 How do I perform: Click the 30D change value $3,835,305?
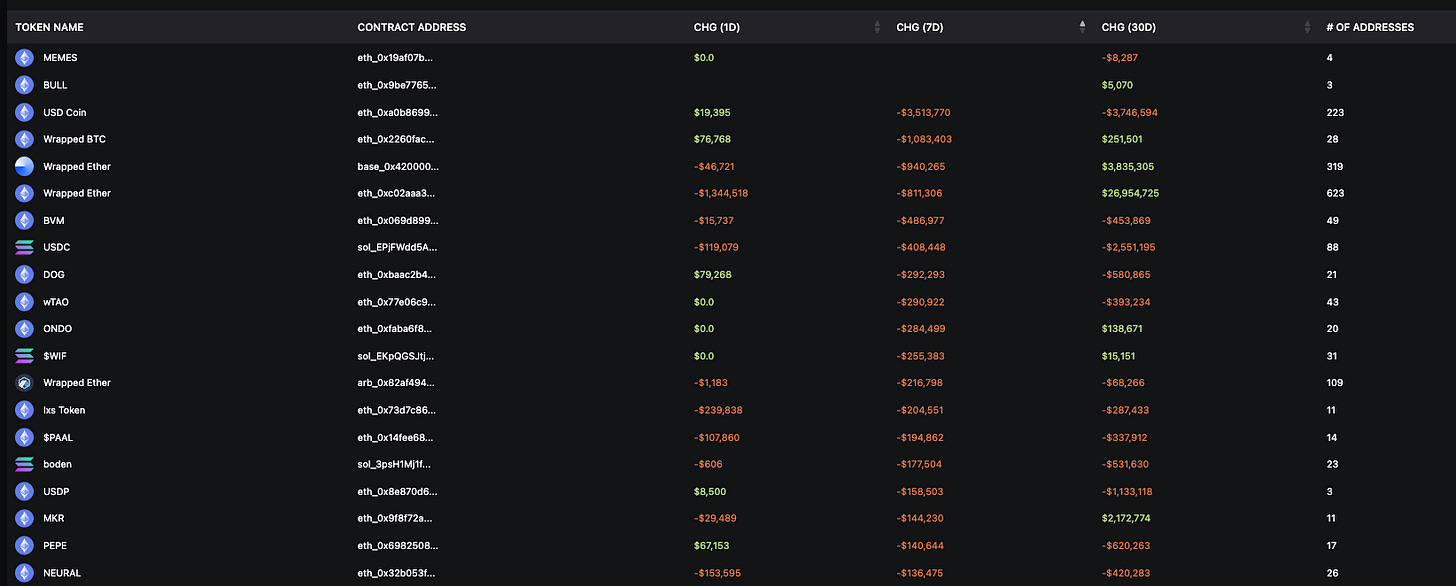(x=1128, y=166)
